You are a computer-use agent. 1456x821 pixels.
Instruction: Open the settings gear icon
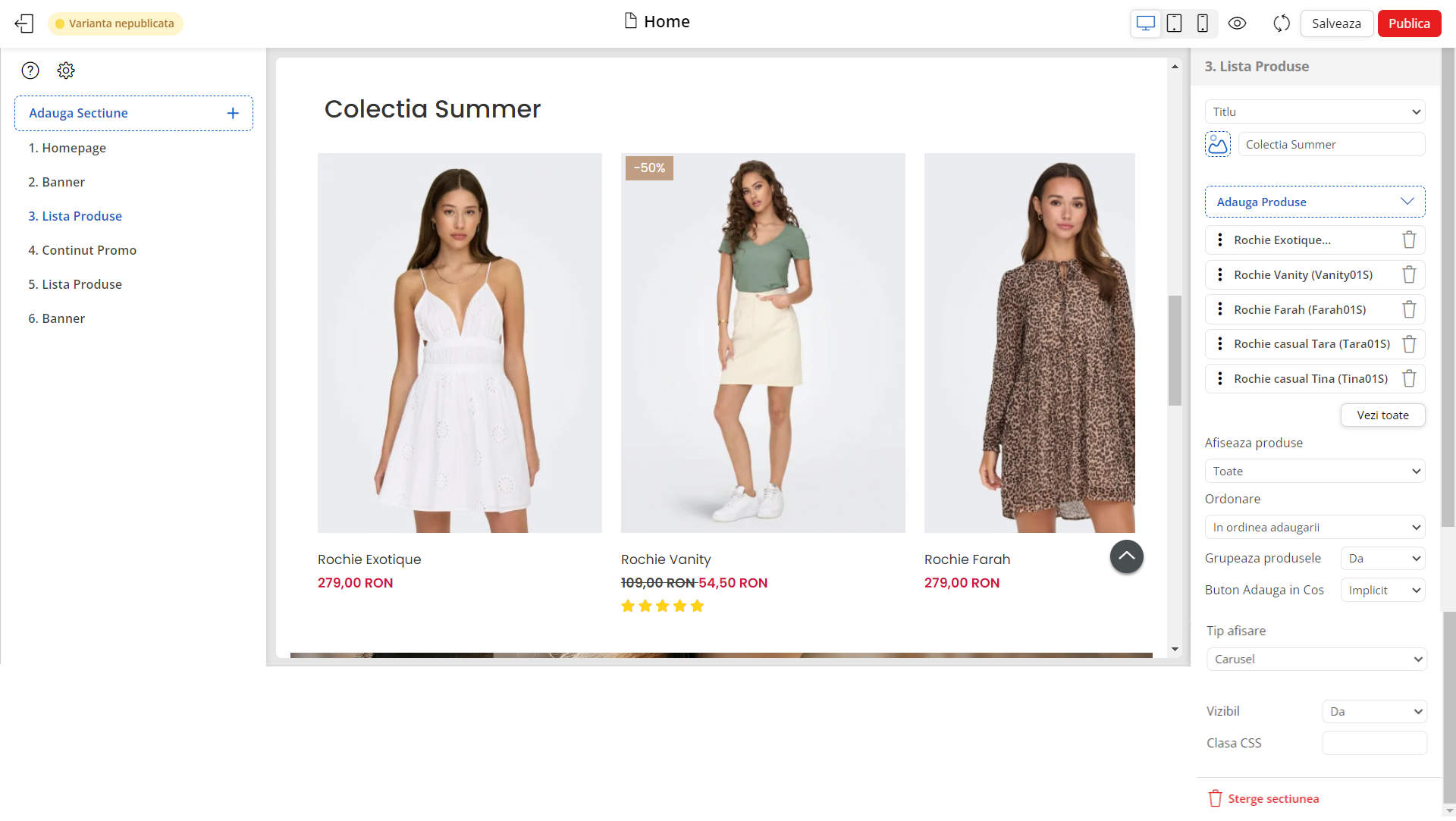pos(66,71)
